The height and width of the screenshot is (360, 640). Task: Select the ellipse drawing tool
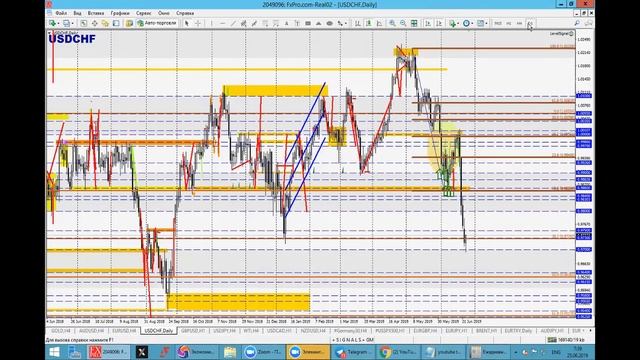[329, 23]
